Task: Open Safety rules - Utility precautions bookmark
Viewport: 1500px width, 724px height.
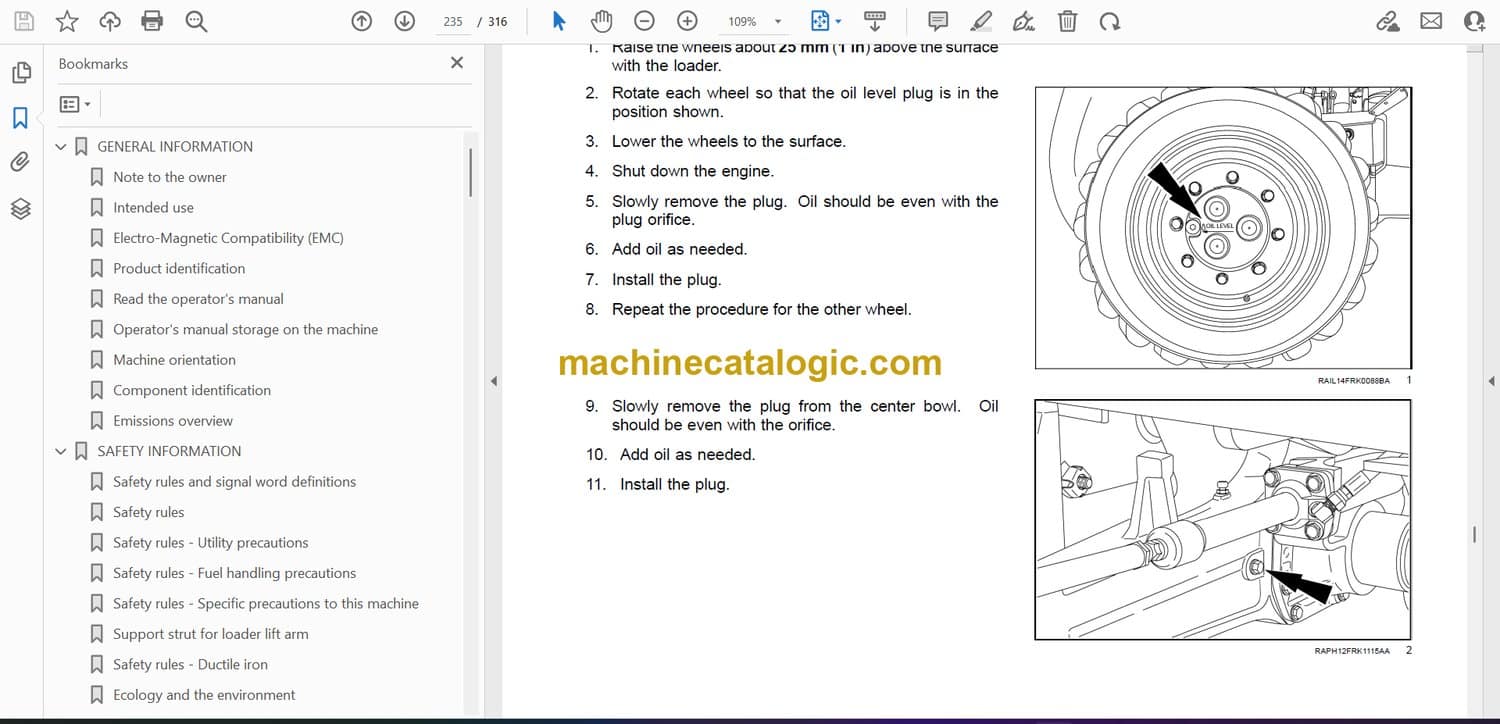Action: tap(211, 543)
